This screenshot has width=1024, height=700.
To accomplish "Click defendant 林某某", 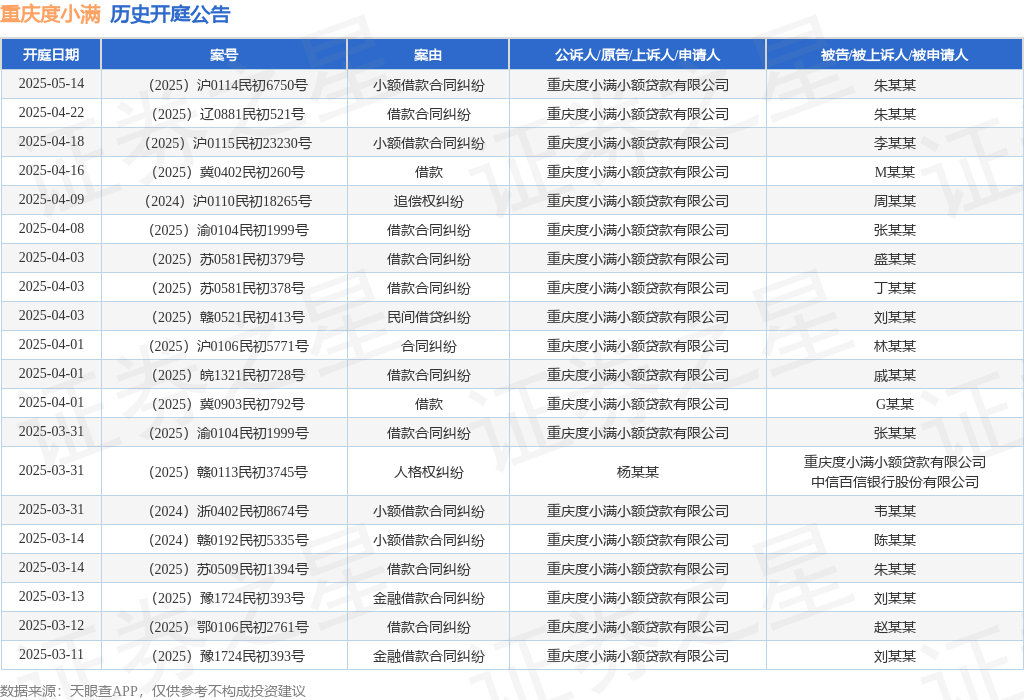I will pos(895,346).
